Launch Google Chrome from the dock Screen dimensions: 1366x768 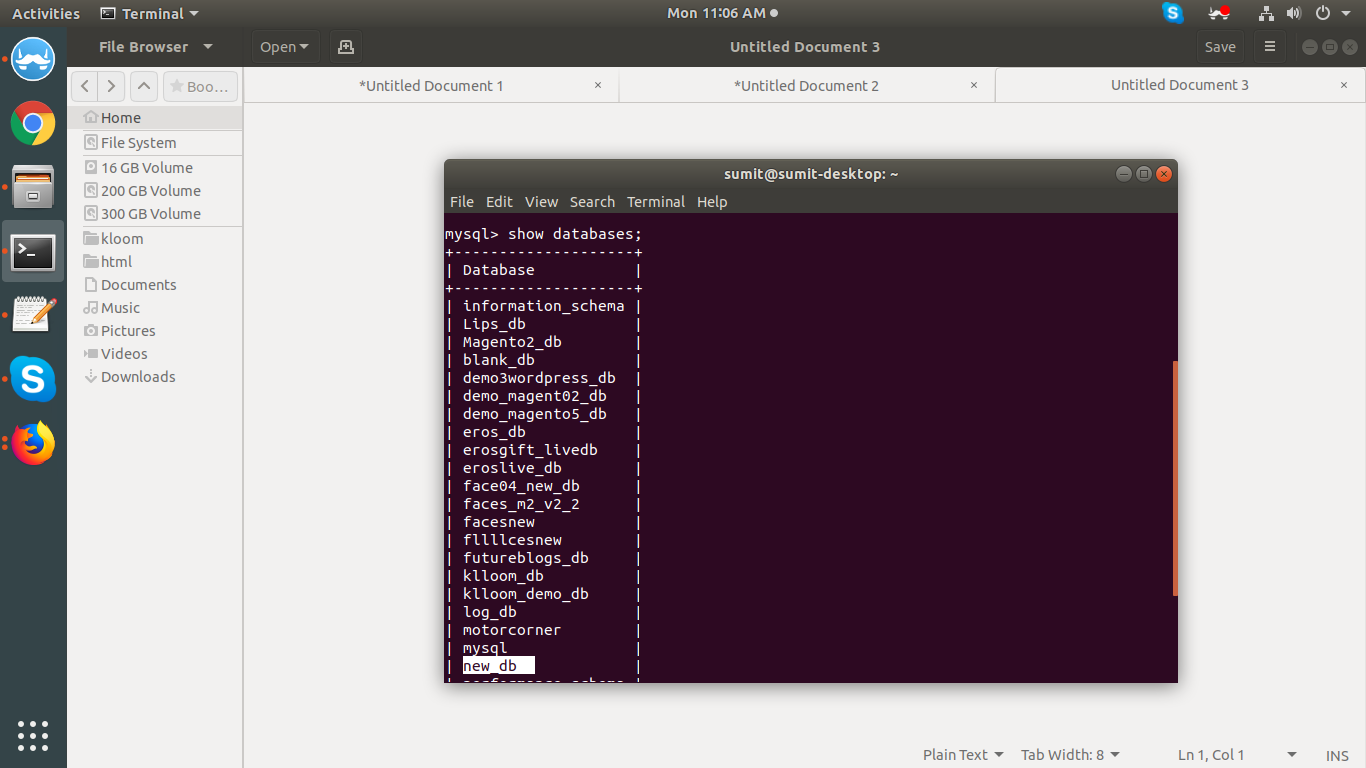[x=33, y=123]
